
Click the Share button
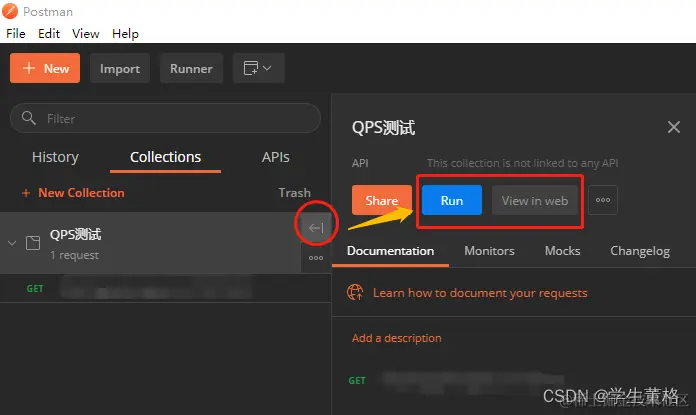tap(382, 200)
